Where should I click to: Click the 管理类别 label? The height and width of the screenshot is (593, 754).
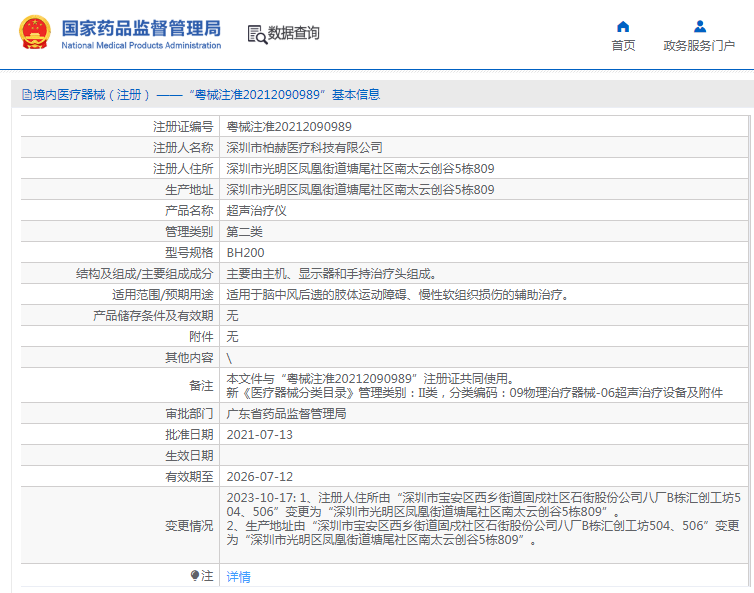pyautogui.click(x=189, y=232)
